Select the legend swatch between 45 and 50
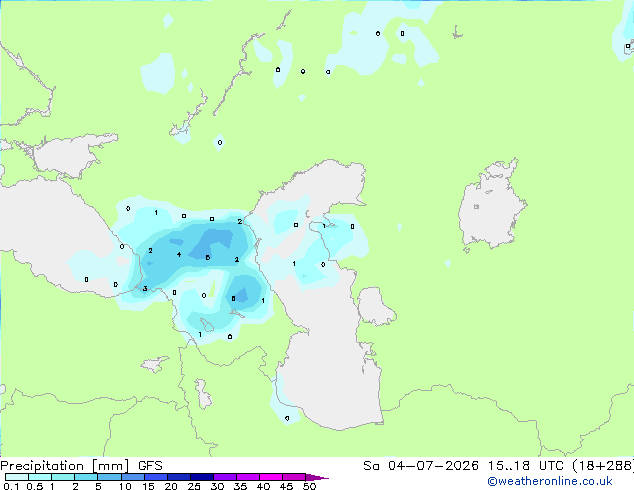 [x=294, y=477]
